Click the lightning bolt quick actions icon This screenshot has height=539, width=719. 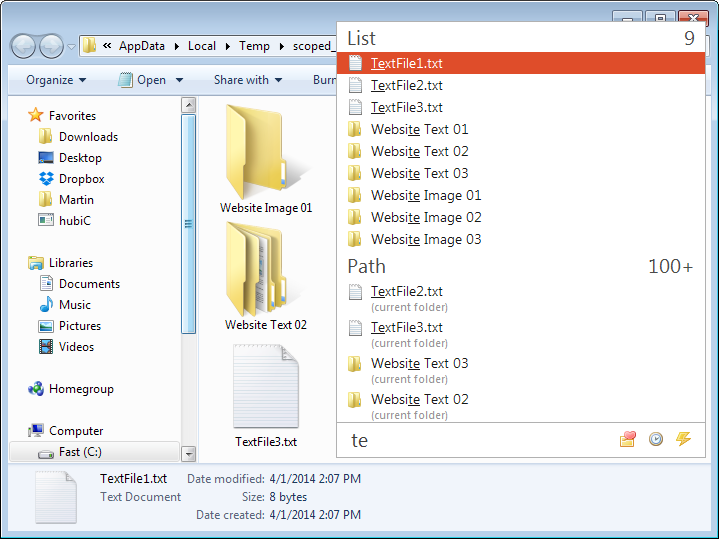tap(683, 439)
